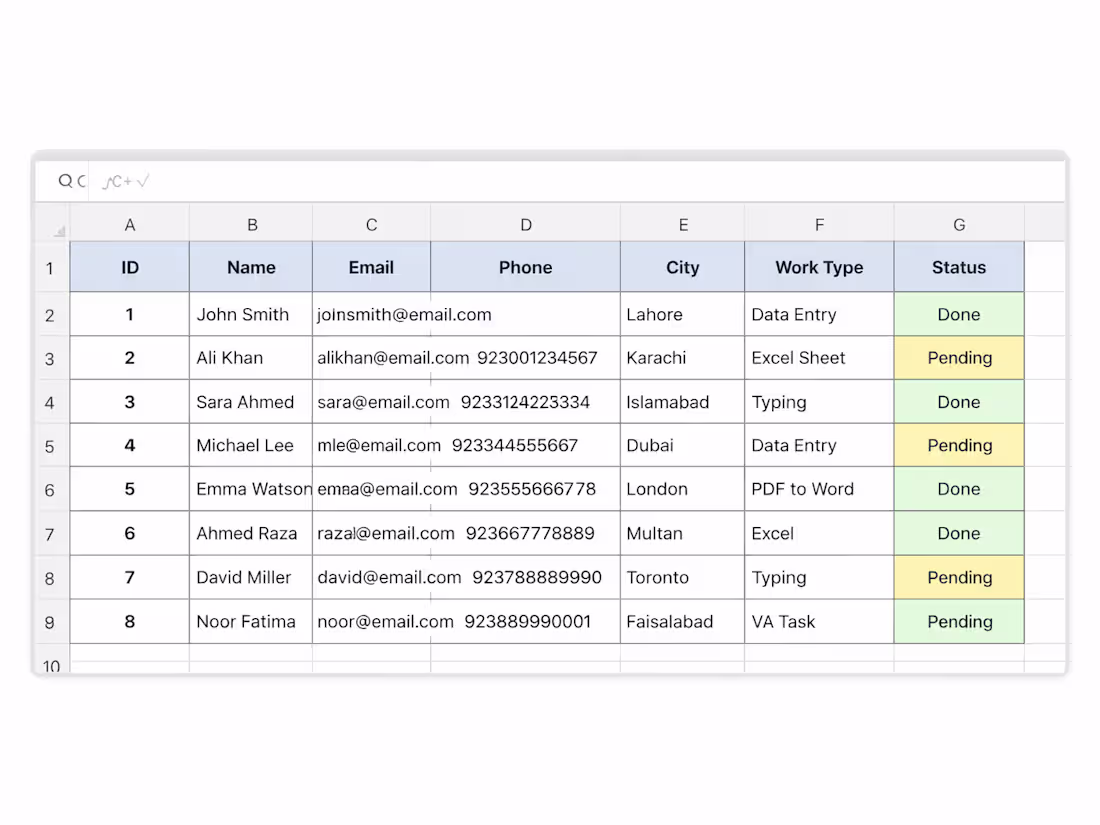
Task: Select Noor Fatima's green "Pending" status cell
Action: 959,622
